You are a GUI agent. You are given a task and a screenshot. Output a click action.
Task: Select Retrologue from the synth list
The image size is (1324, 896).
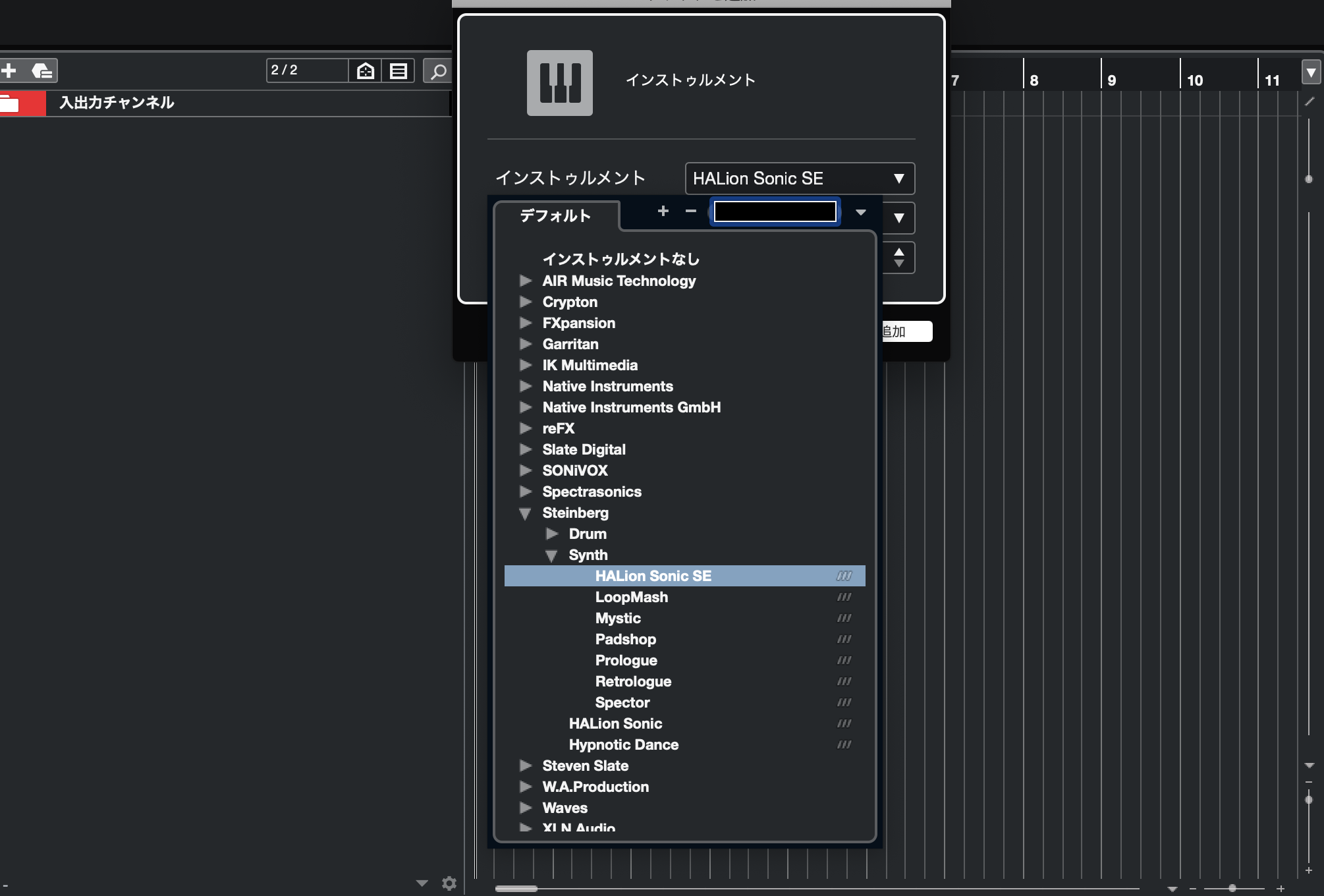click(633, 681)
